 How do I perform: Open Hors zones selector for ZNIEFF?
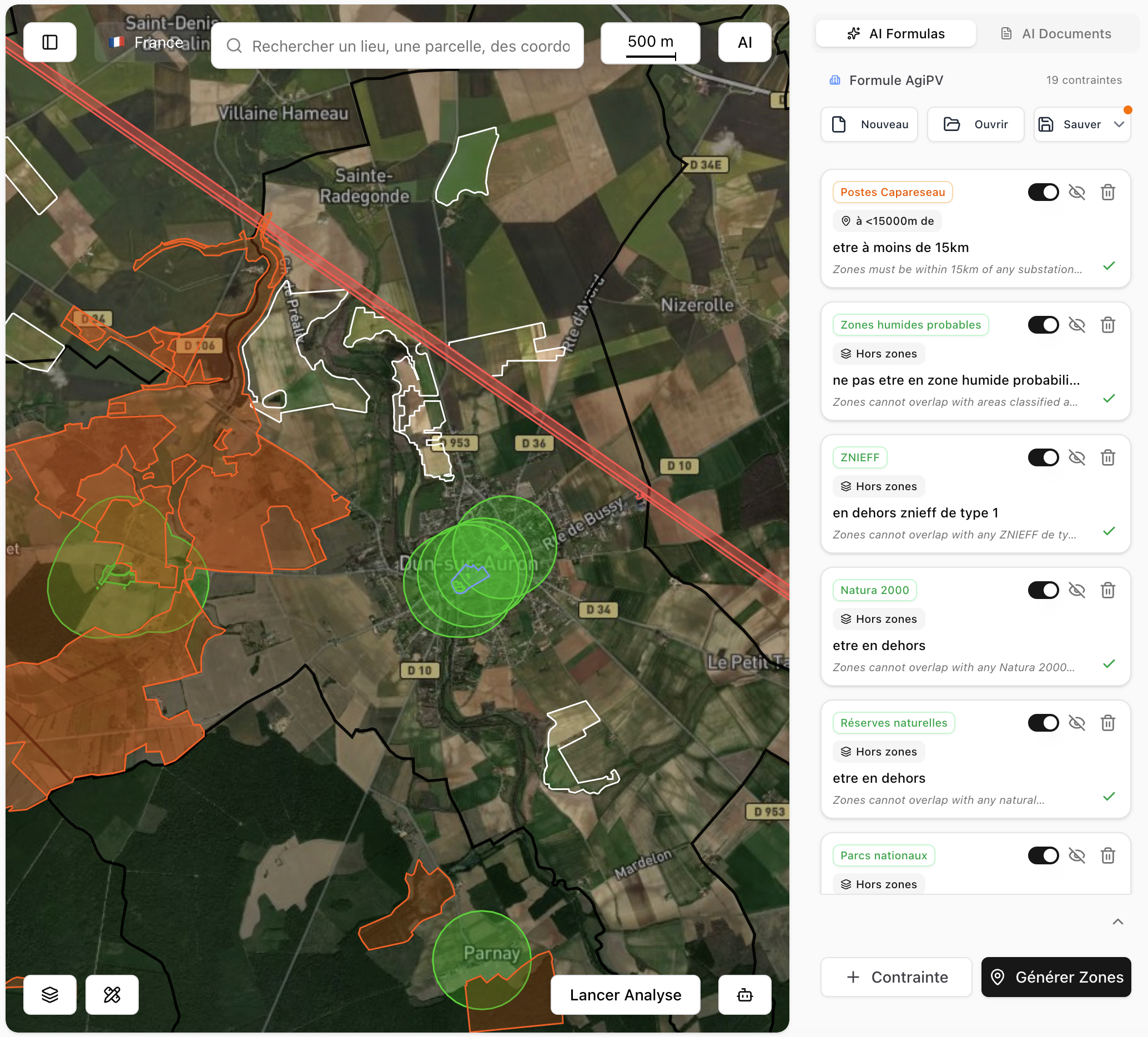(879, 487)
